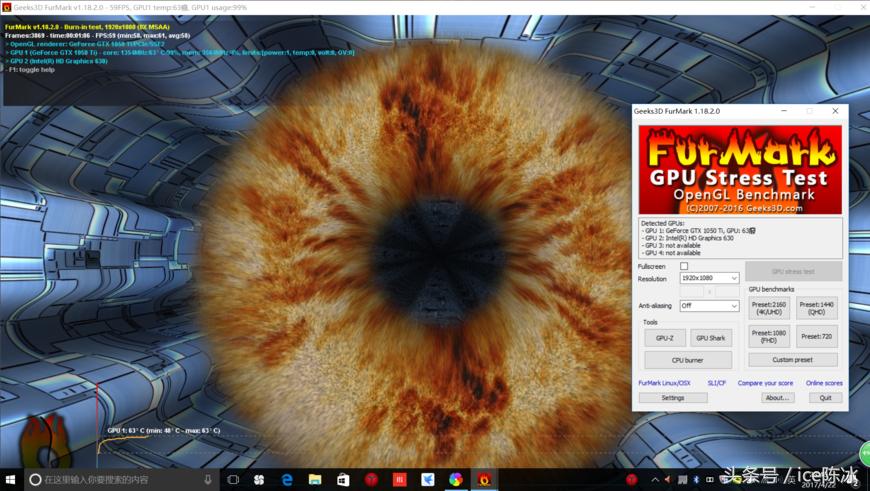The image size is (870, 491).
Task: Open Microsoft Store taskbar icon
Action: [343, 480]
